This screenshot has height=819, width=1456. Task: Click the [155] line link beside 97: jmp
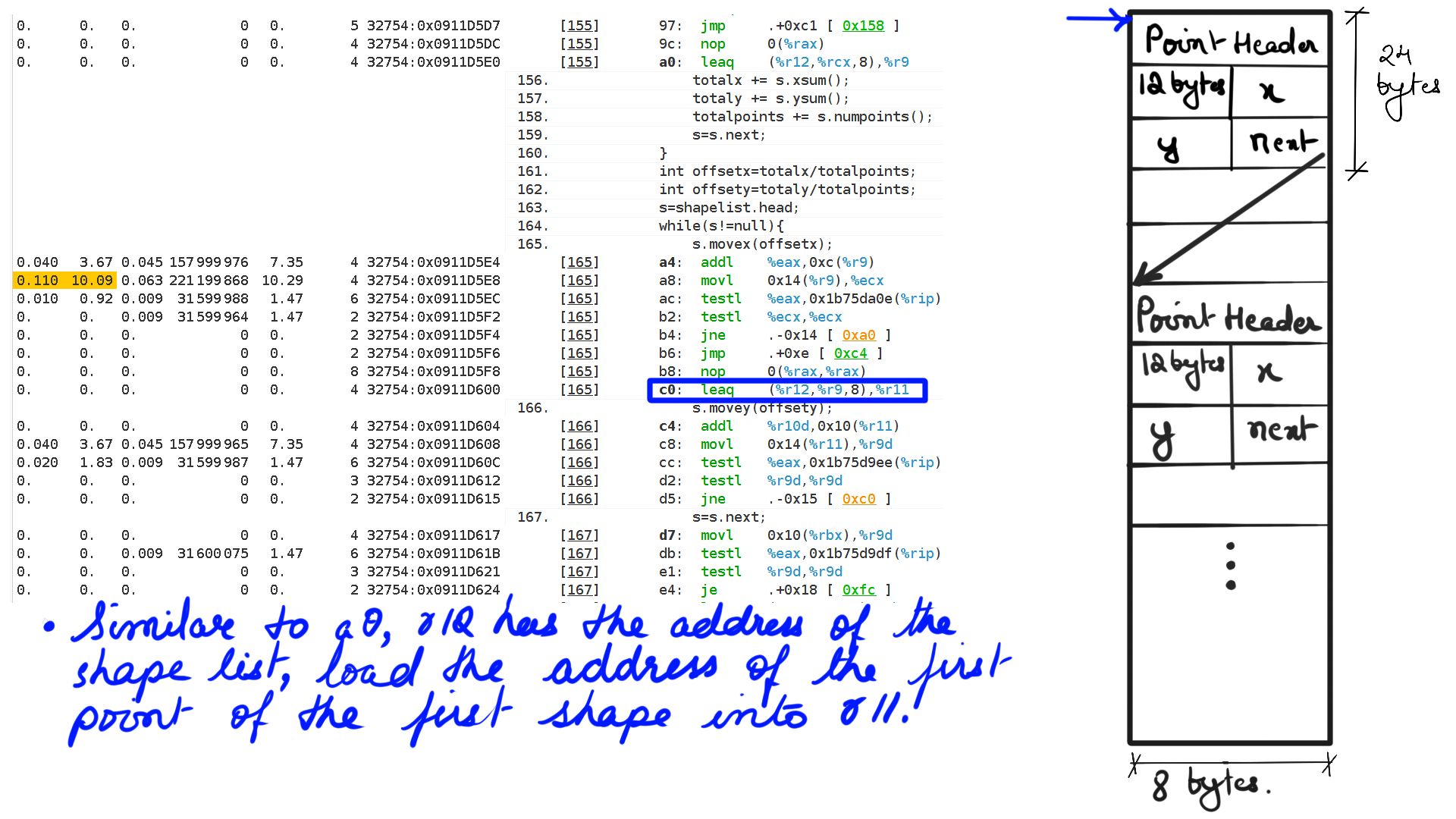579,26
